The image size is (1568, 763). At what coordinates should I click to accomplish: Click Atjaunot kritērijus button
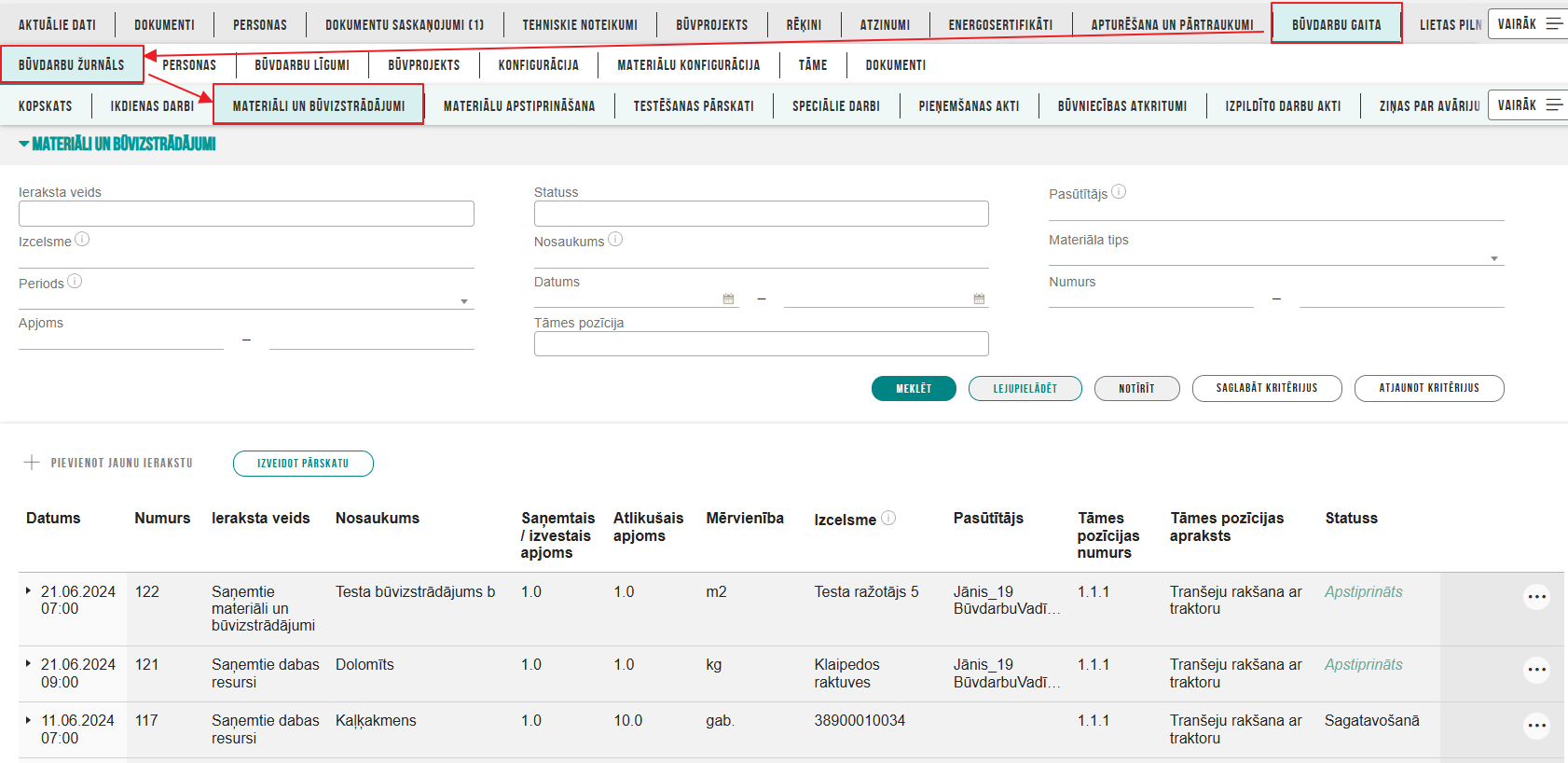(x=1429, y=388)
